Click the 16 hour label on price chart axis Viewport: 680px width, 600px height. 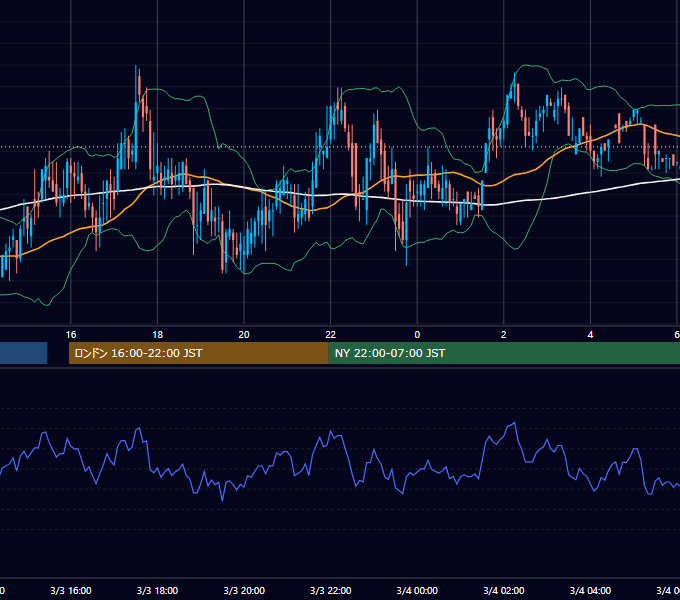tap(71, 334)
